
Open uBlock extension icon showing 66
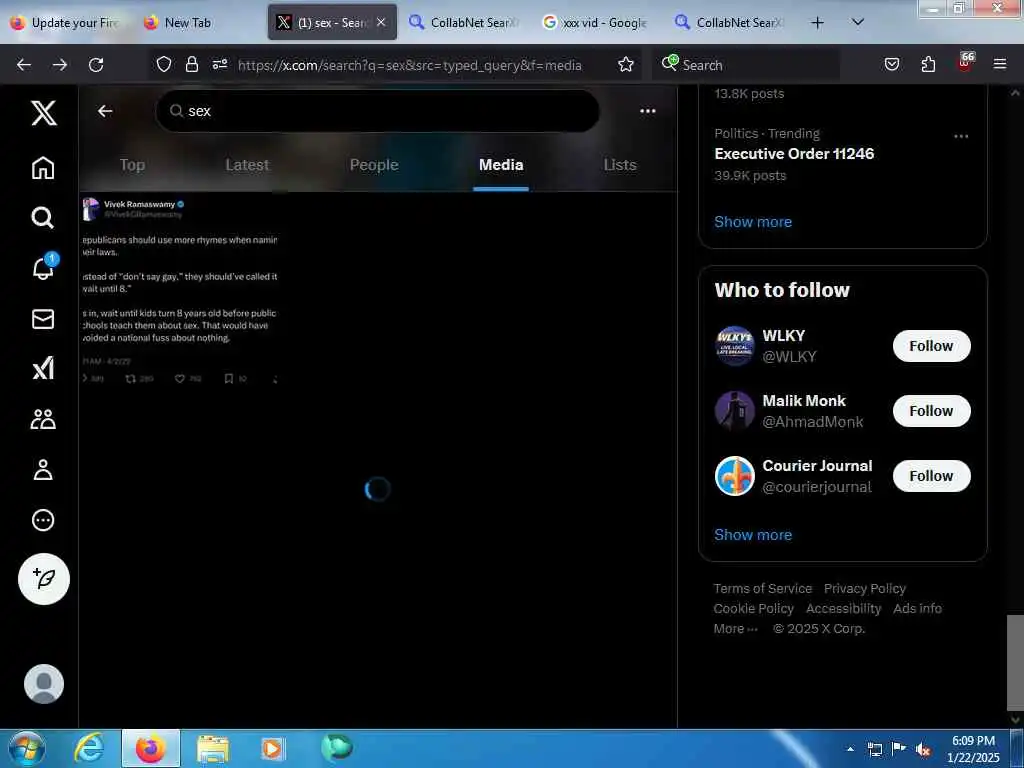point(965,63)
